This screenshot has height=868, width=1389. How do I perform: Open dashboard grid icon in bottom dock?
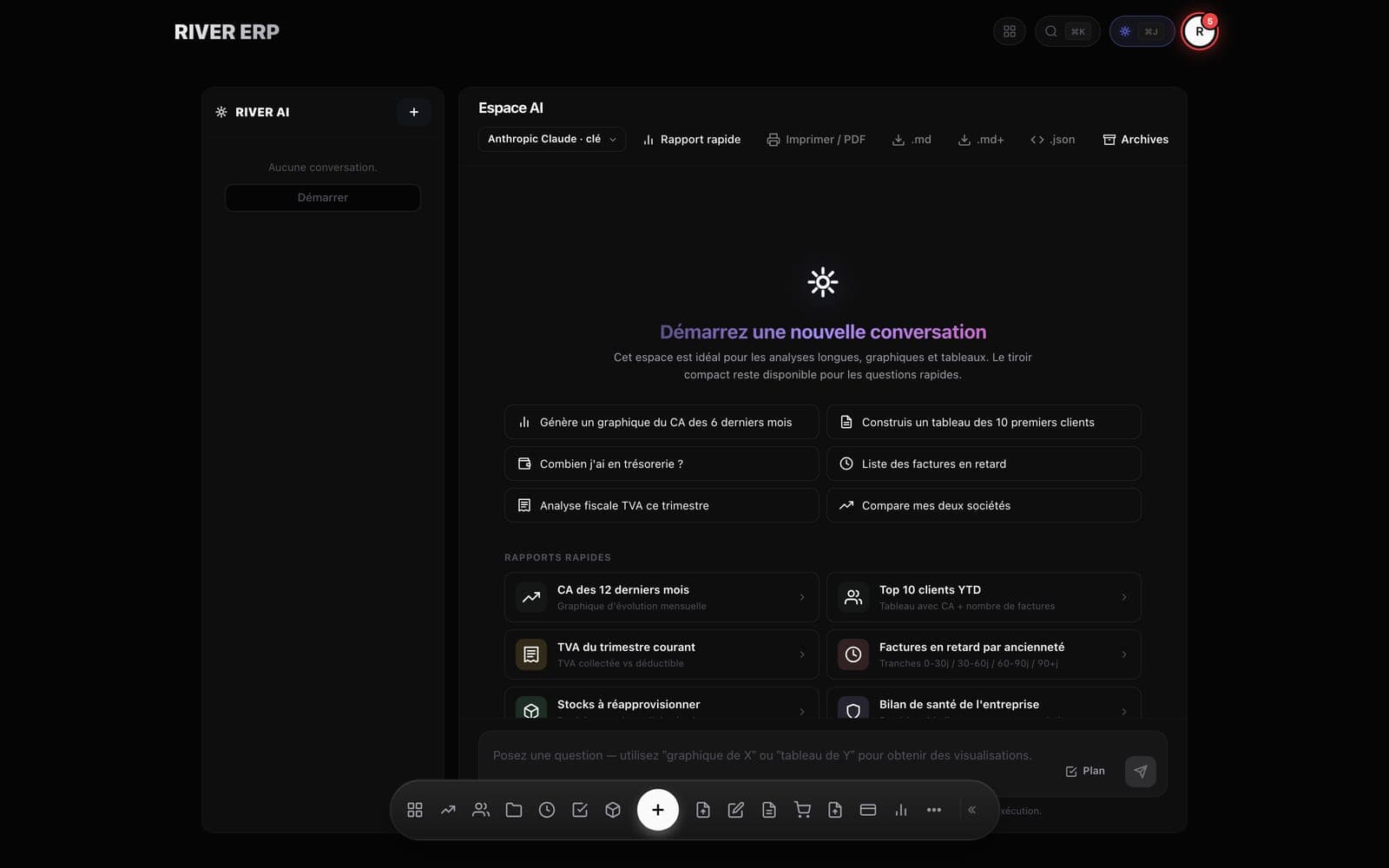415,810
